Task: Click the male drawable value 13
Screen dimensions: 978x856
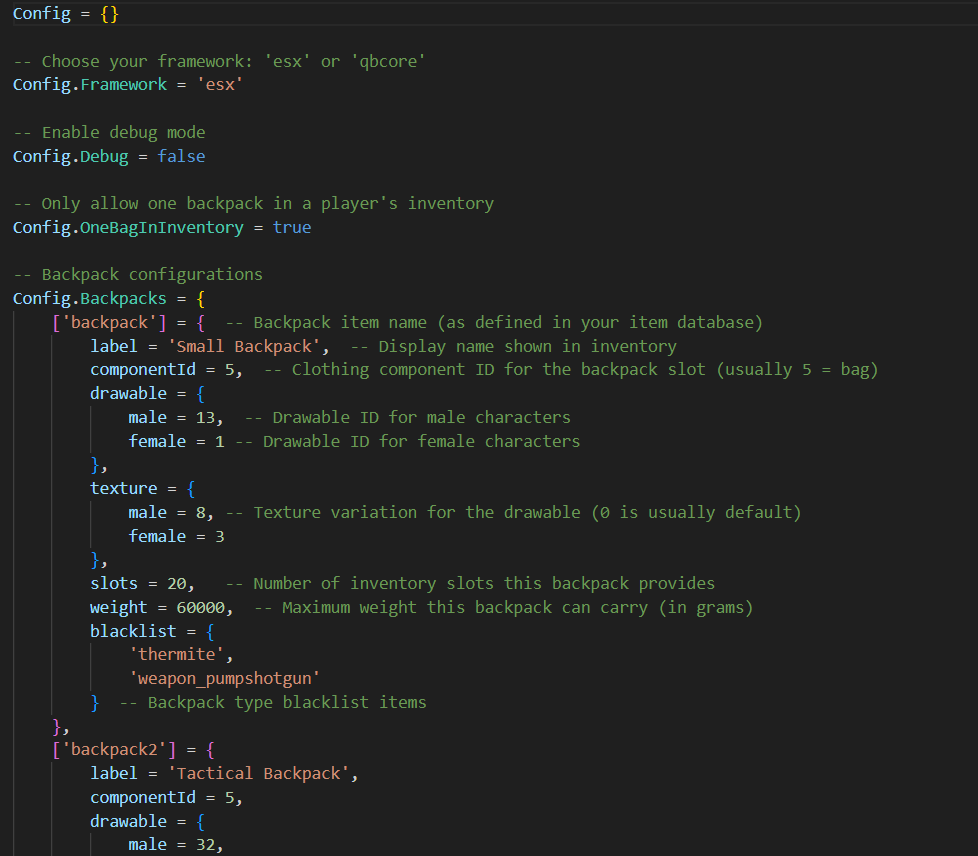Action: click(210, 417)
